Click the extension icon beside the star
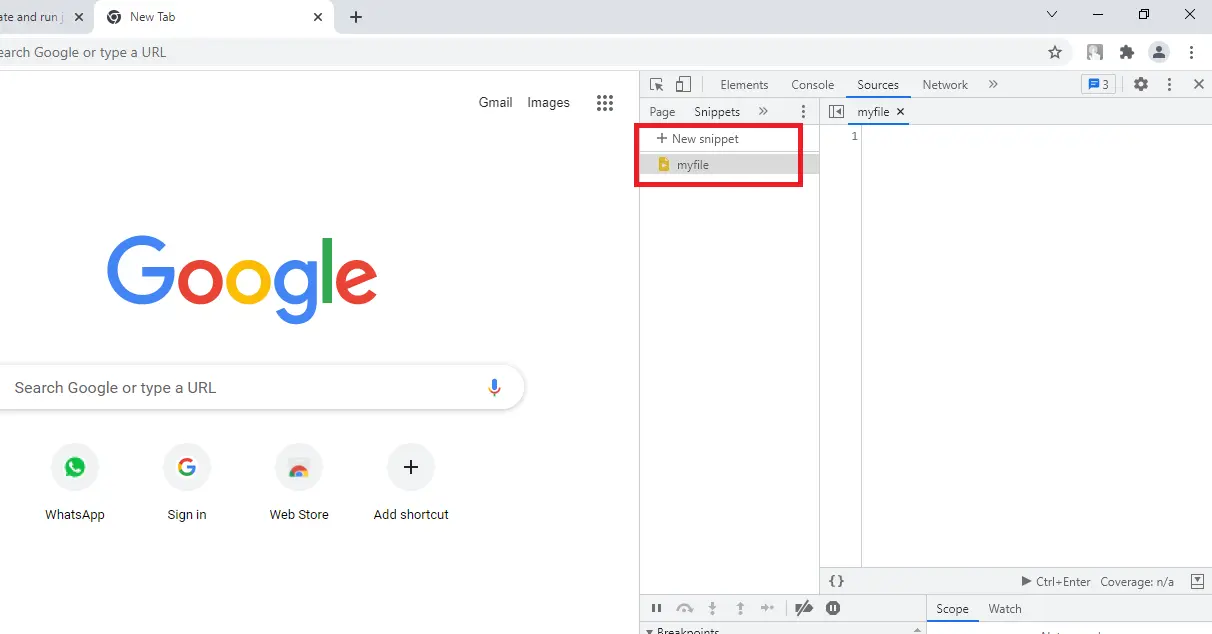 click(1095, 52)
